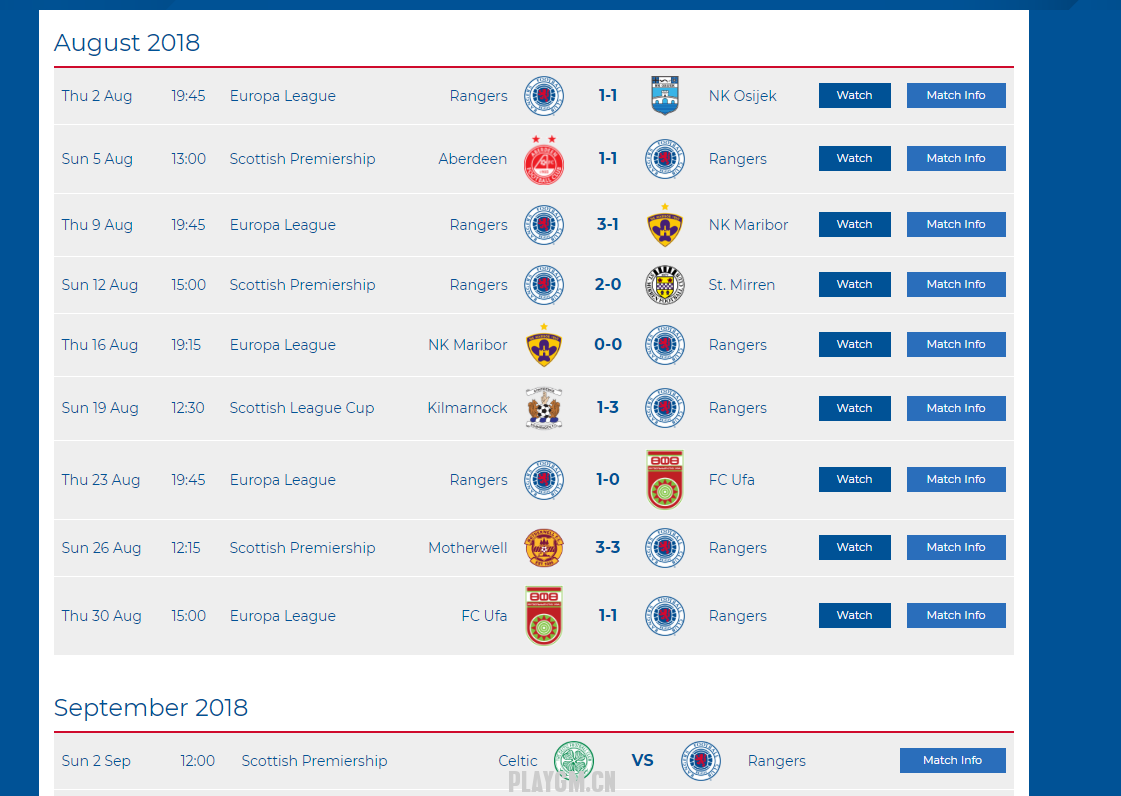The image size is (1121, 796).
Task: Open Match Info for Celtic vs Rangers
Action: (x=952, y=760)
